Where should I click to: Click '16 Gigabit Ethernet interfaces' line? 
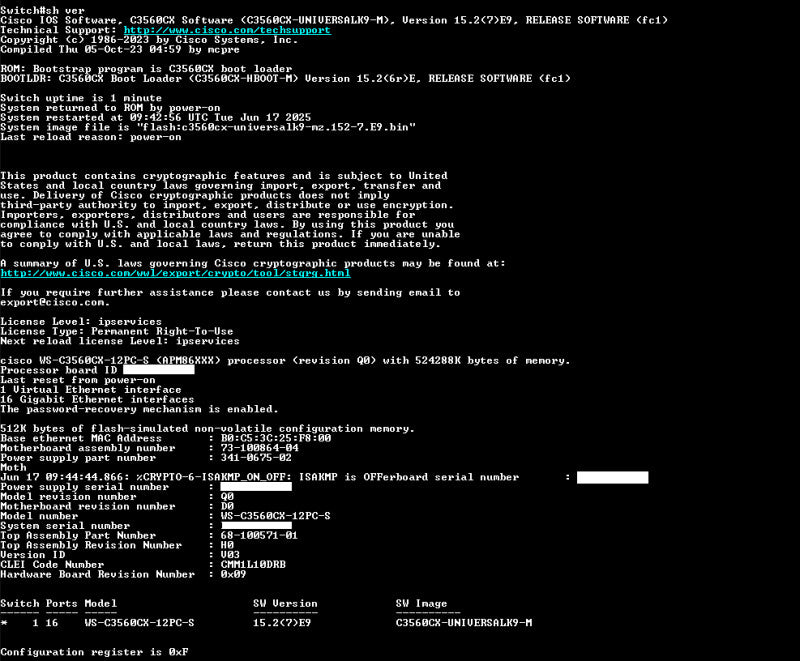97,399
